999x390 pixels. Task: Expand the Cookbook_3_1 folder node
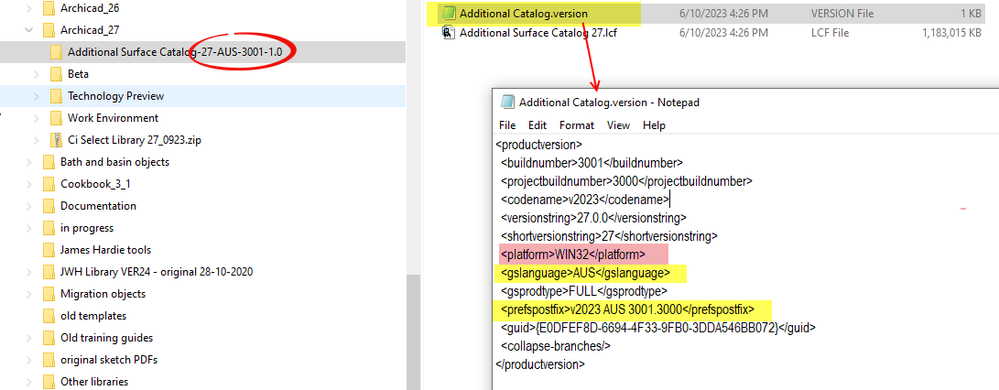tap(28, 184)
